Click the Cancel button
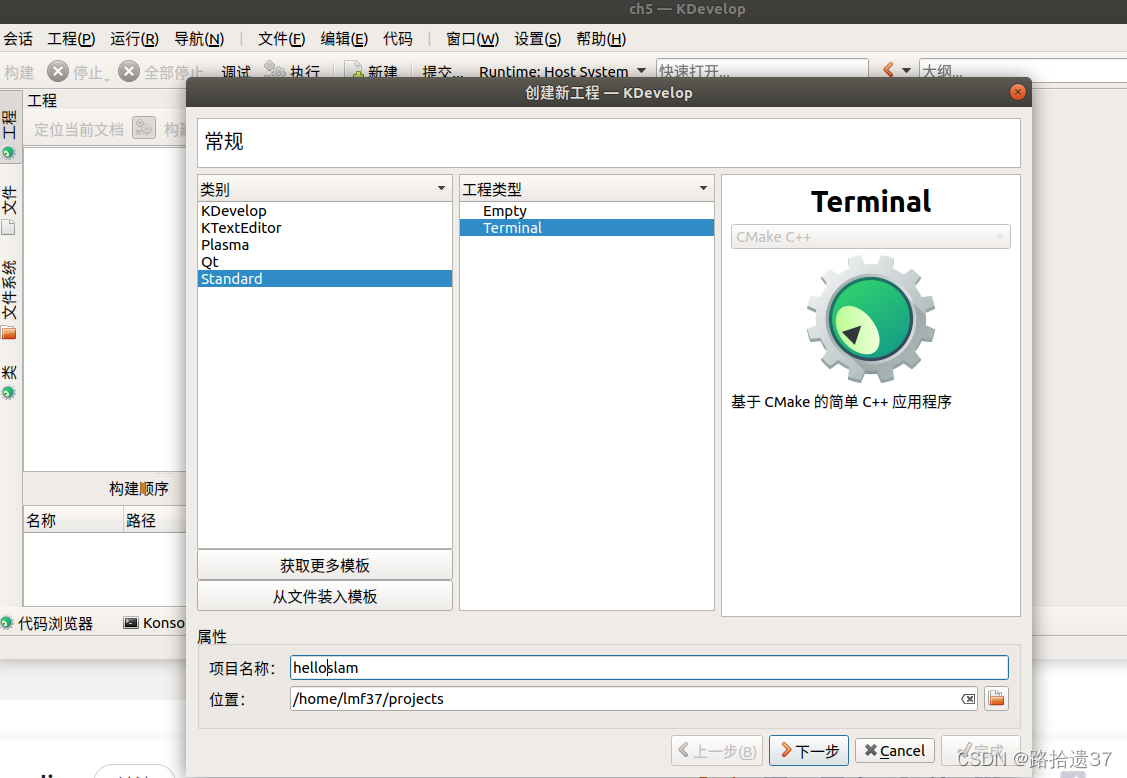Viewport: 1127px width, 778px height. point(895,751)
